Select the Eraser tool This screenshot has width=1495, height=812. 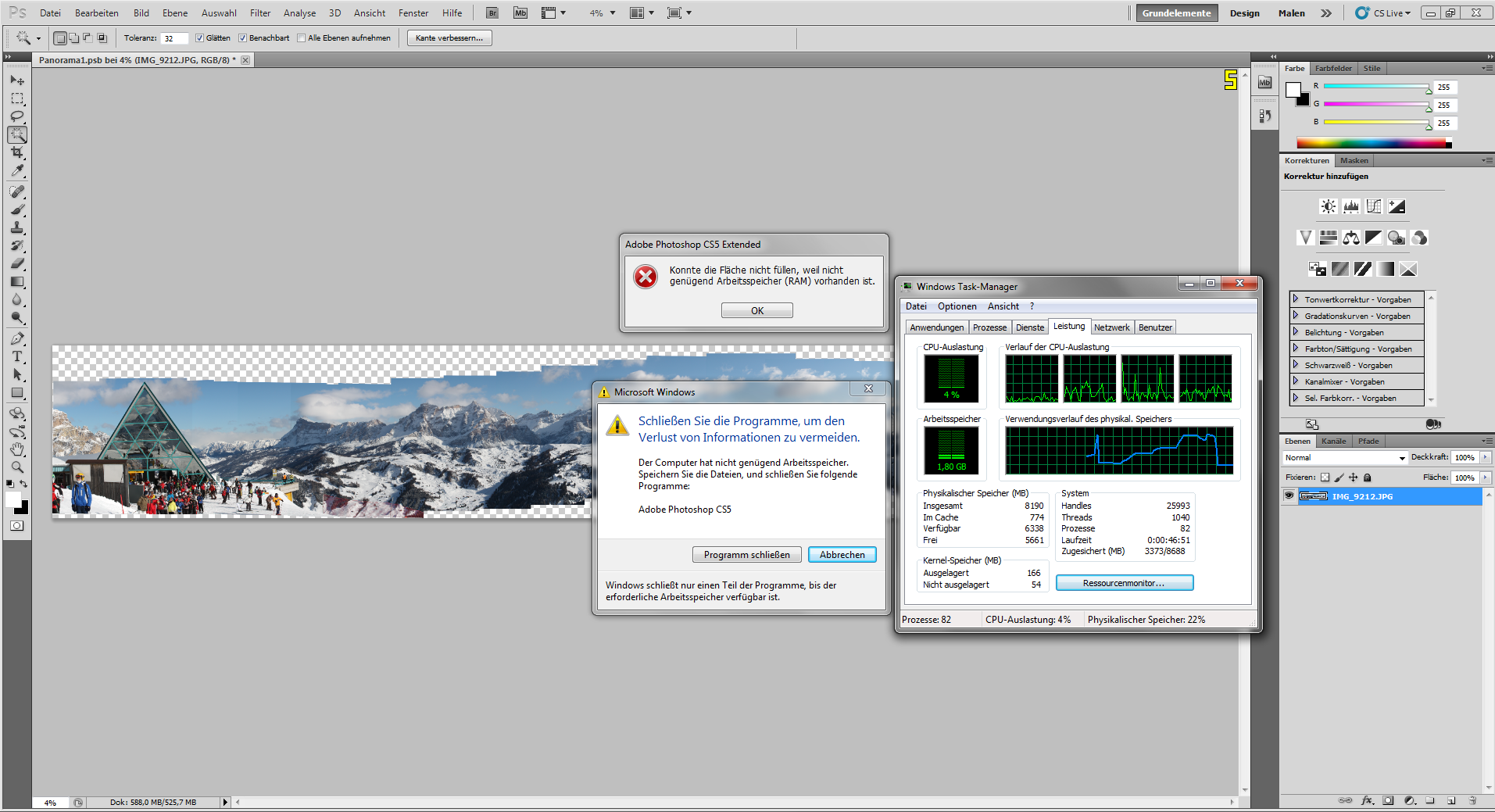[16, 263]
